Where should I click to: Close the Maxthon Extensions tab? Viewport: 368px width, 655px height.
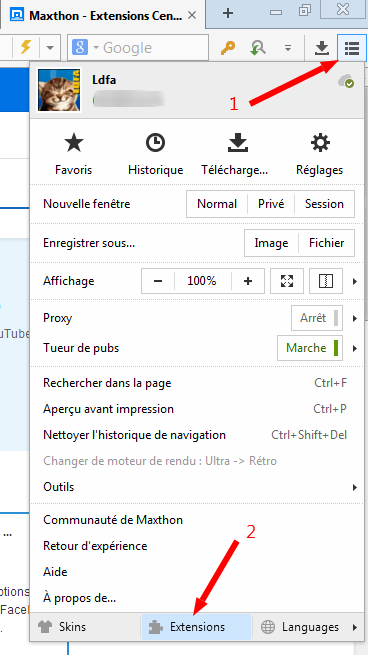[x=192, y=15]
